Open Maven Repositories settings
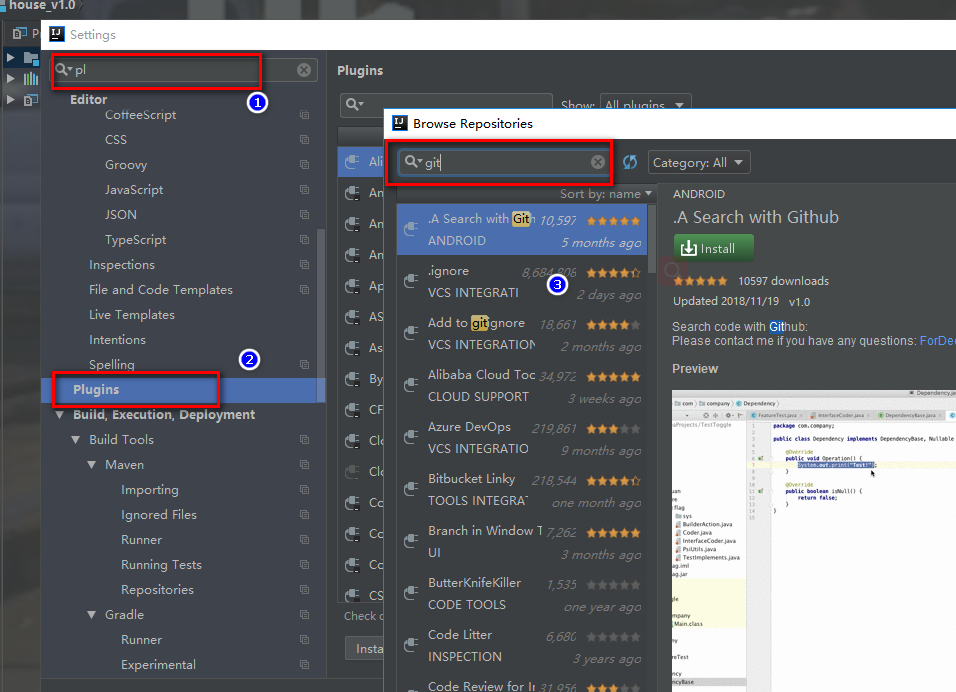The height and width of the screenshot is (692, 956). coord(157,590)
